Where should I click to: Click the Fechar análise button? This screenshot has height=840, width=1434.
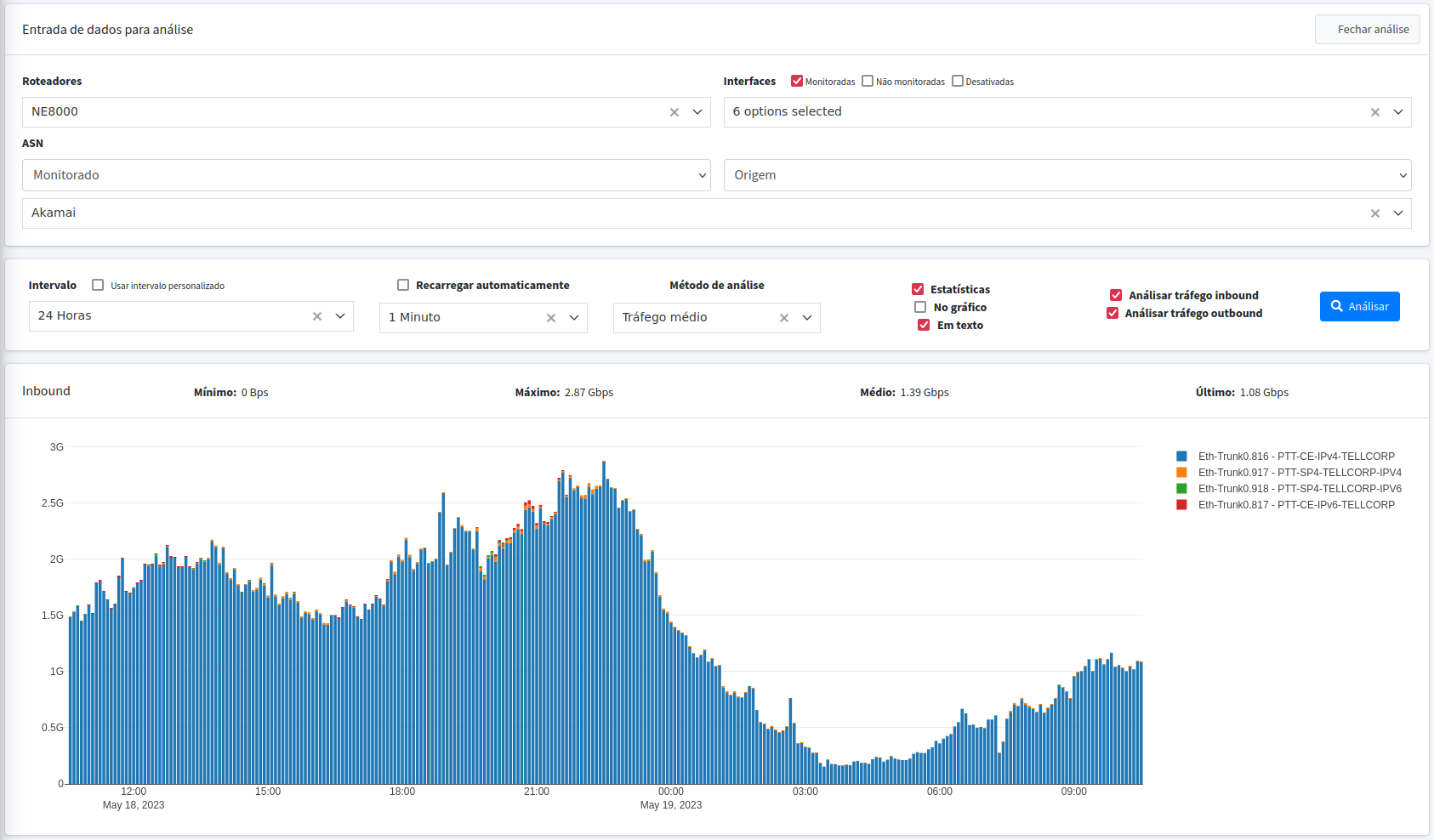[1367, 28]
